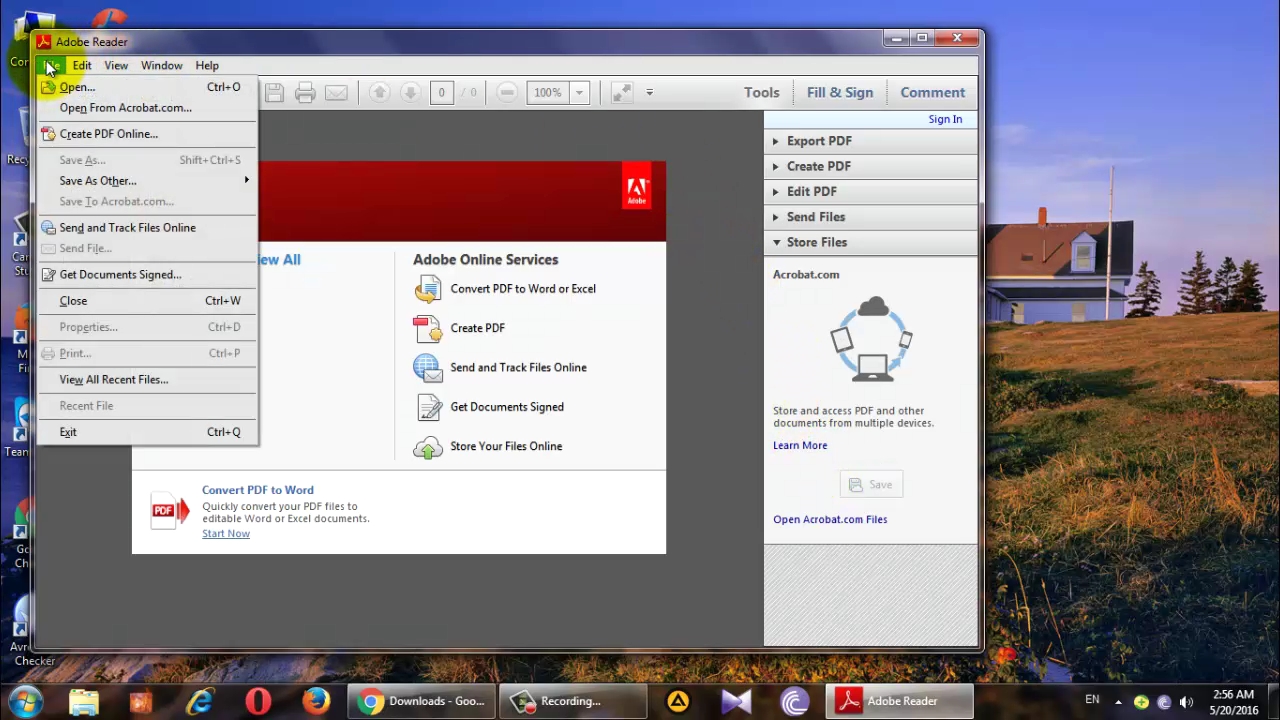
Task: Show hidden system tray icons
Action: coord(1118,701)
